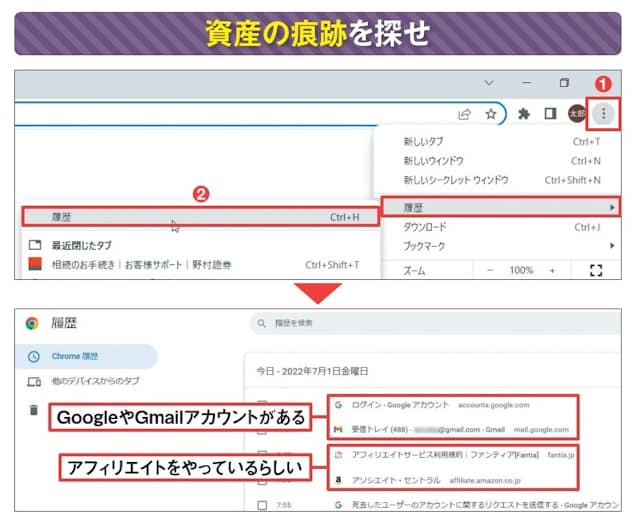The height and width of the screenshot is (522, 638).
Task: Open the side panel icon
Action: (x=550, y=114)
